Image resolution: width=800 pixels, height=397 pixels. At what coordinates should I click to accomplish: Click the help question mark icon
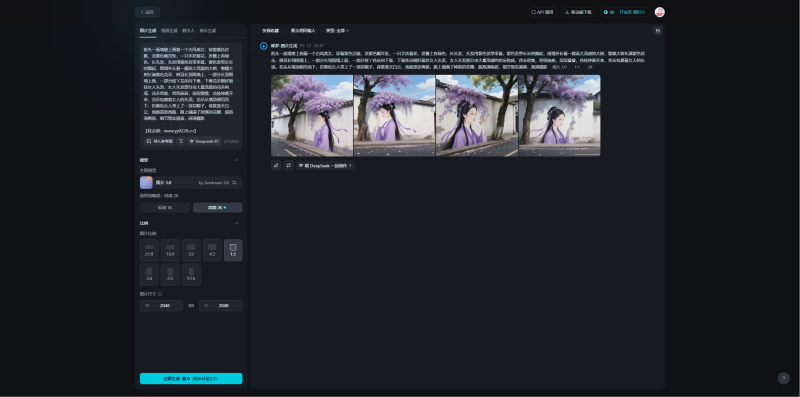tap(783, 378)
